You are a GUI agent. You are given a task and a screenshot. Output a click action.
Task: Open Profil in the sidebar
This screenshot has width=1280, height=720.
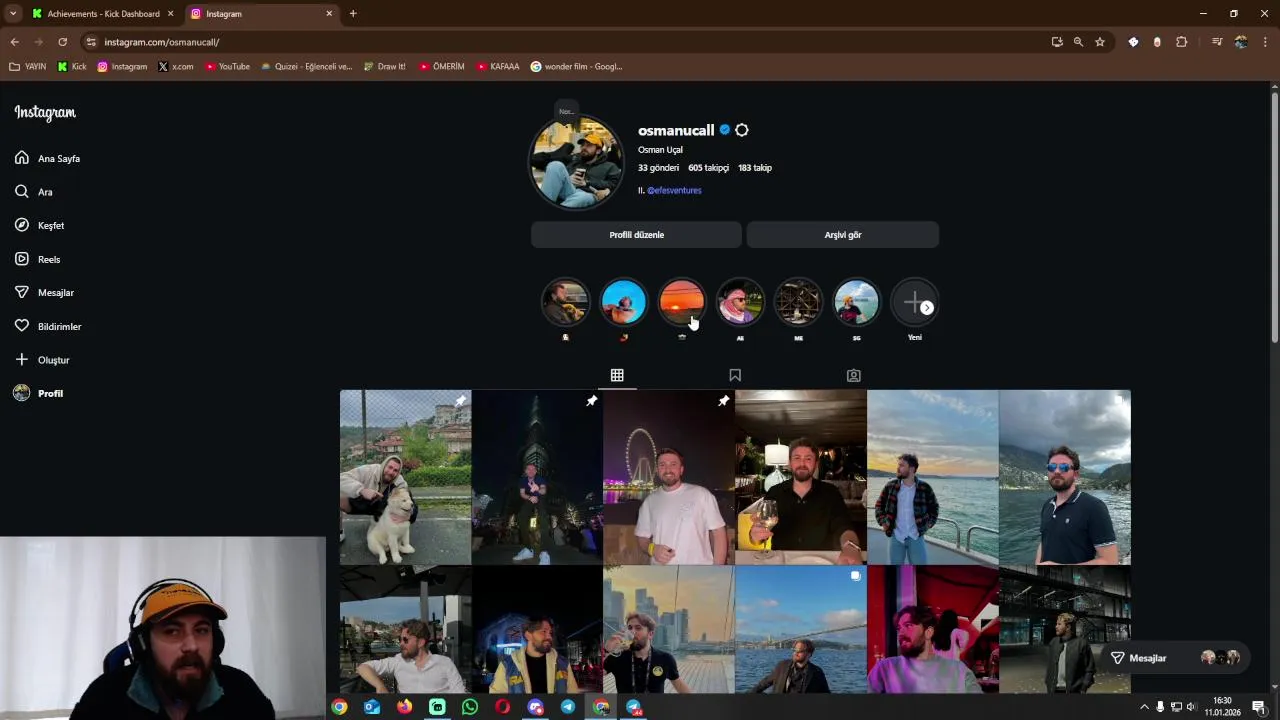[38, 393]
